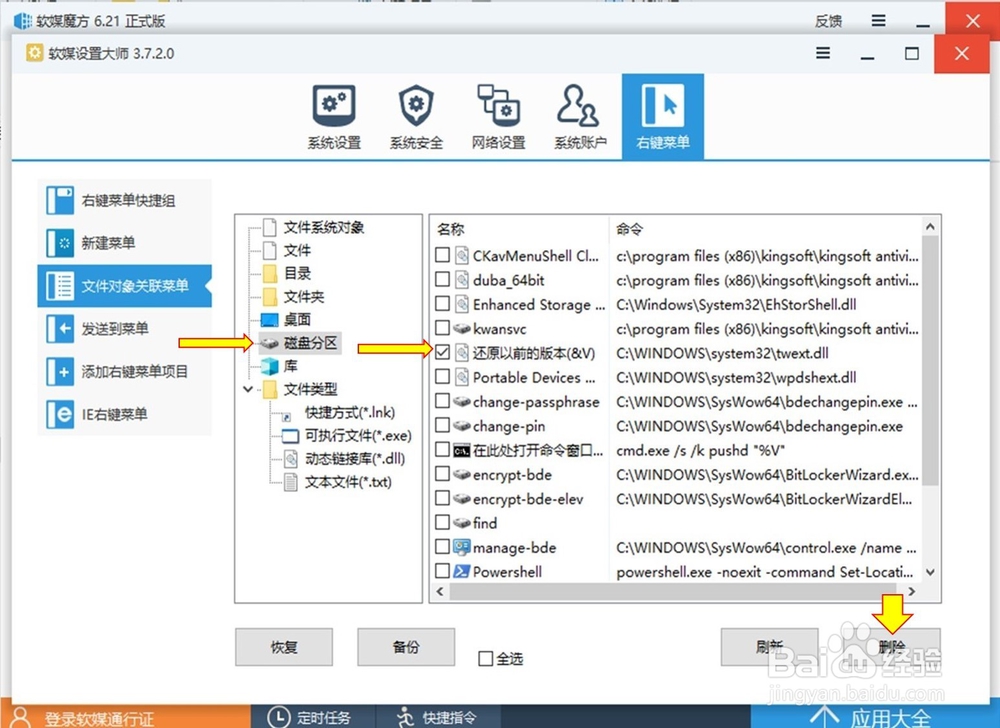Click 反馈 in the top bar
This screenshot has width=1000, height=728.
(x=828, y=20)
